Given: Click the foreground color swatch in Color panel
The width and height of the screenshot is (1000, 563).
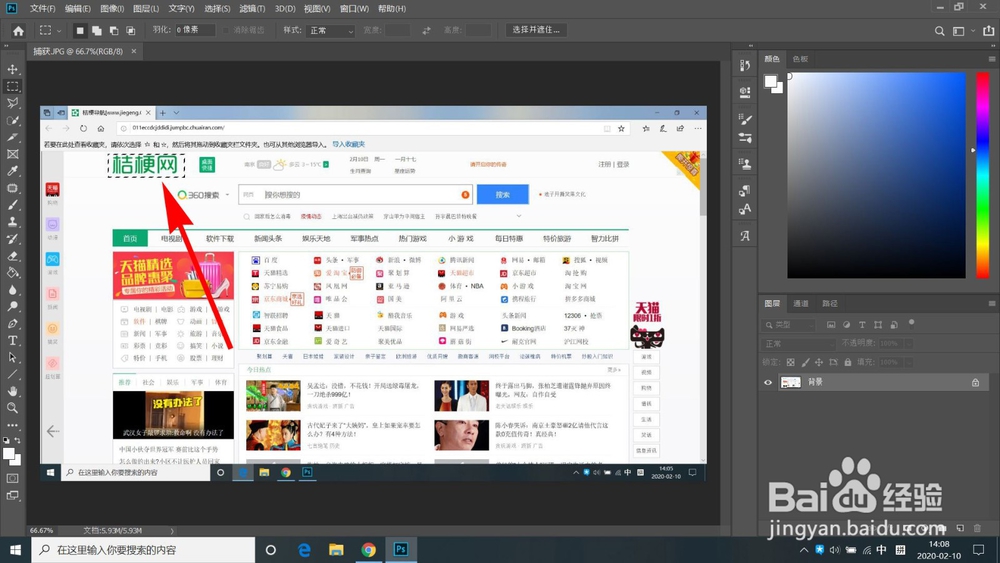Looking at the screenshot, I should [770, 81].
